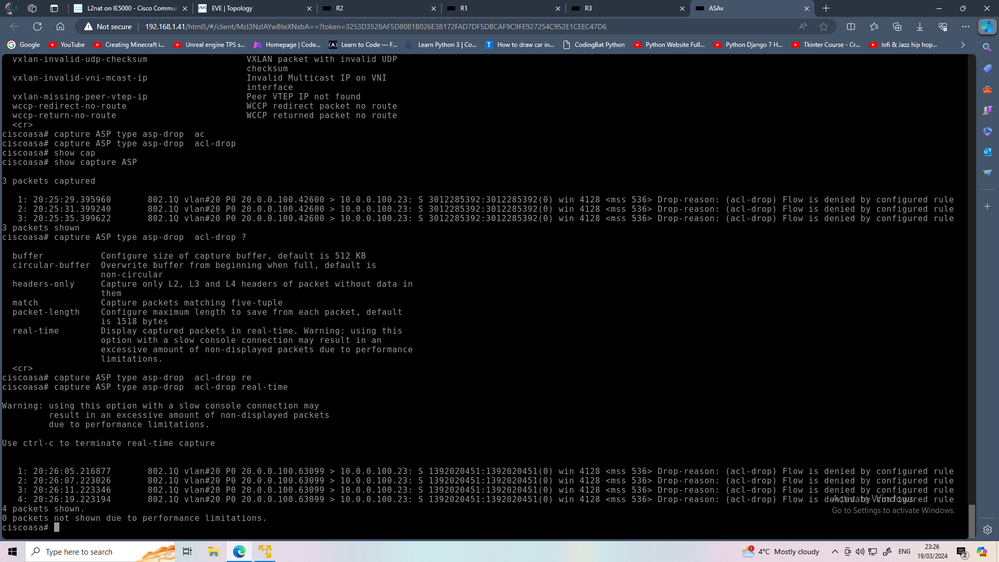The height and width of the screenshot is (562, 999).
Task: Add page to favorites with star icon
Action: (x=824, y=27)
